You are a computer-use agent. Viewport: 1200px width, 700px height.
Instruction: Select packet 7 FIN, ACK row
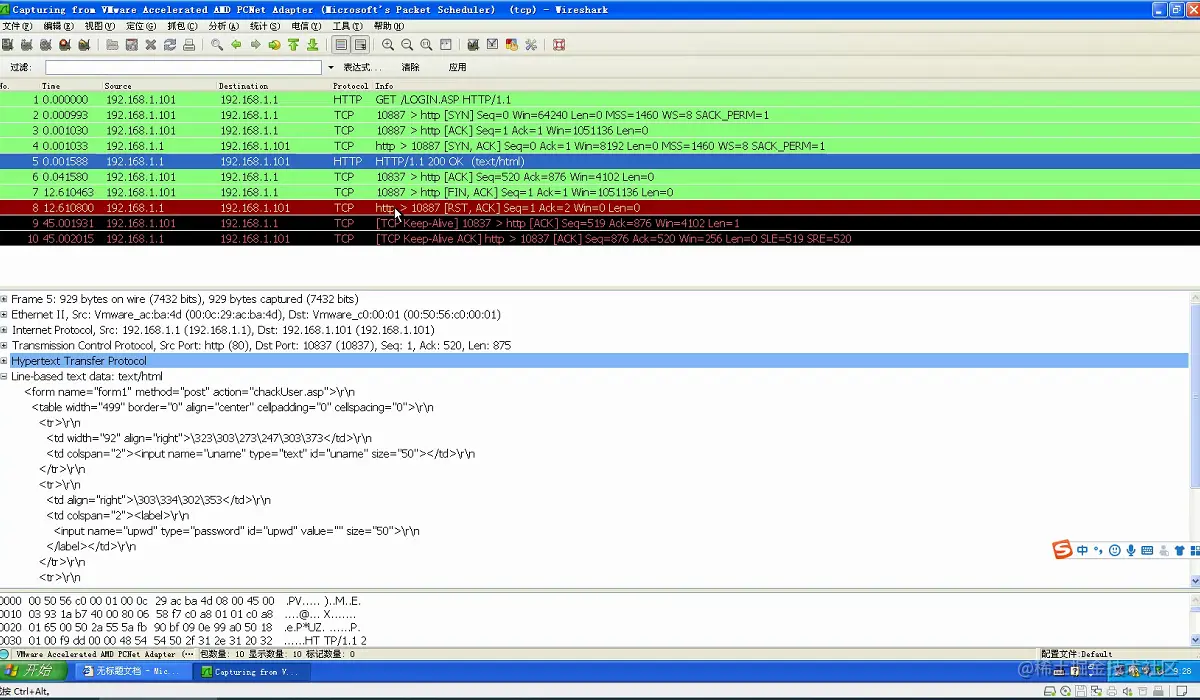pyautogui.click(x=600, y=192)
